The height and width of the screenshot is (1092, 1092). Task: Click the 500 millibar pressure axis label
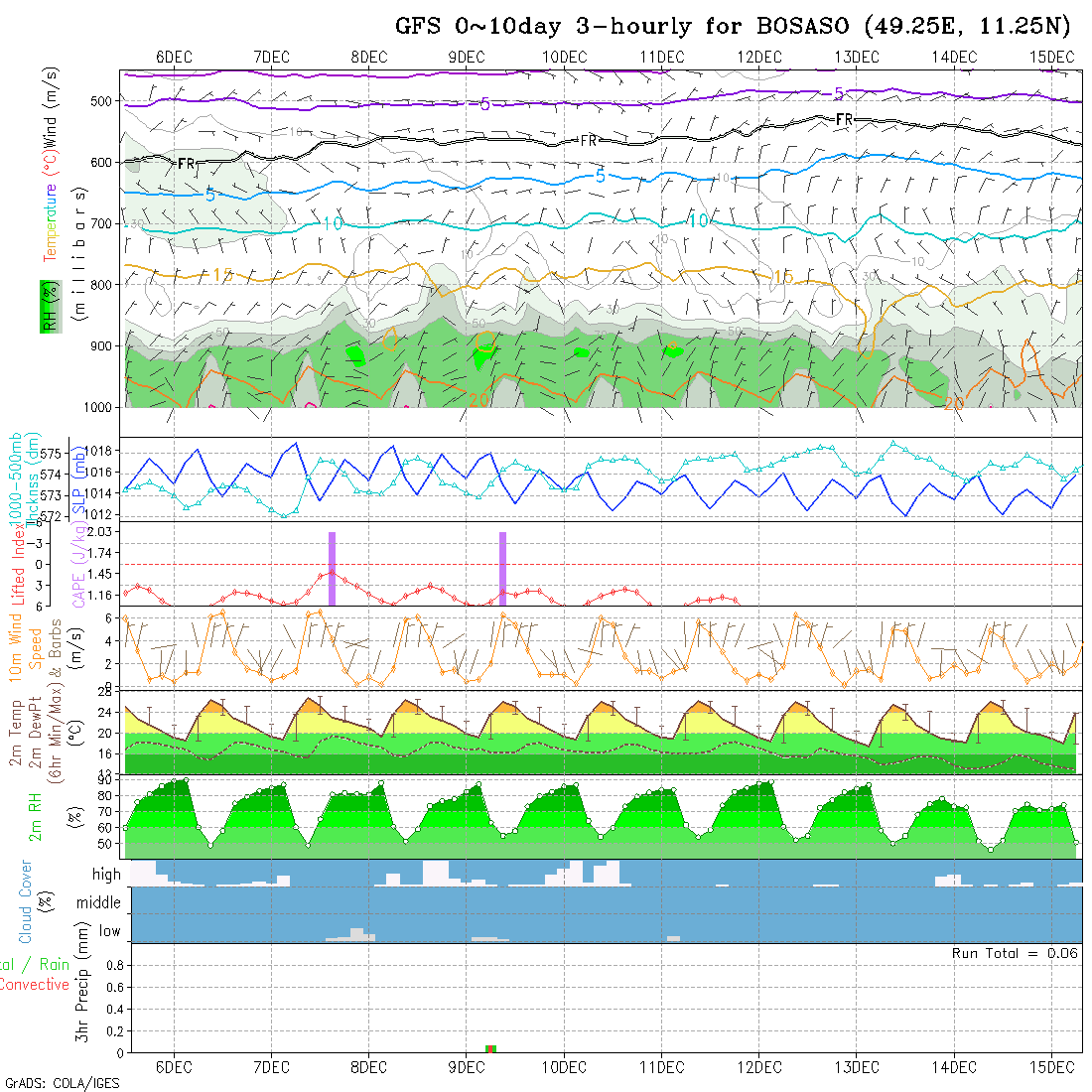[105, 100]
